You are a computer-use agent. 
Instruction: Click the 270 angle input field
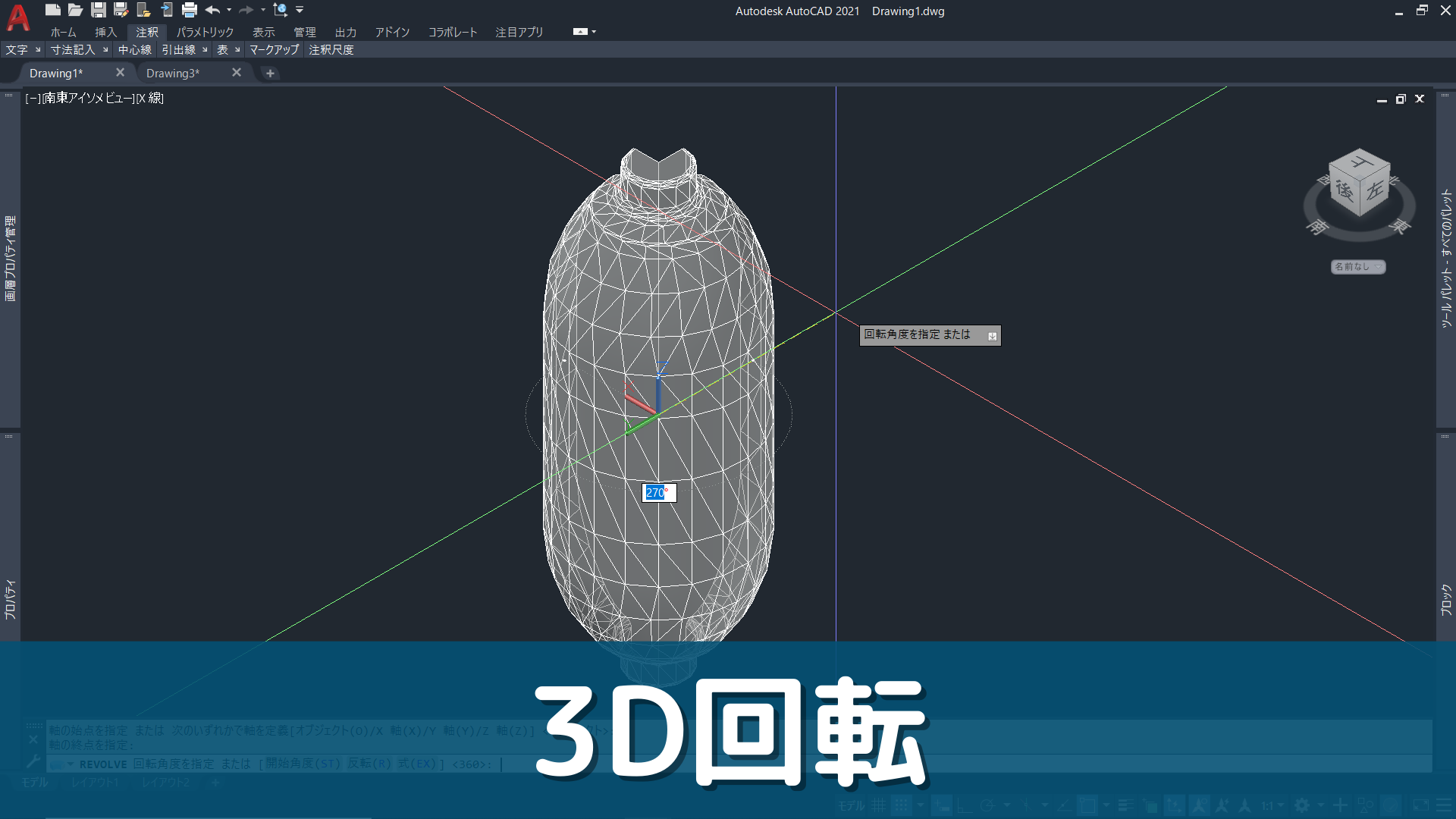click(x=658, y=492)
